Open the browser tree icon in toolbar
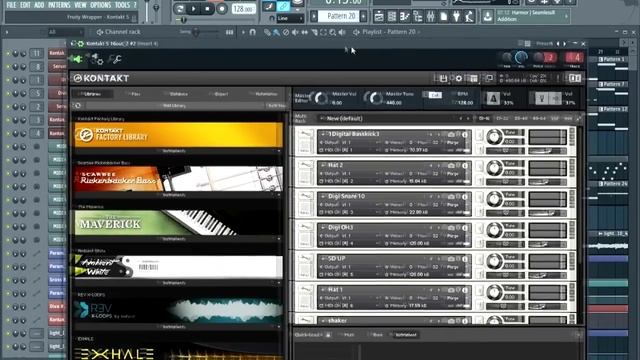 point(418,17)
